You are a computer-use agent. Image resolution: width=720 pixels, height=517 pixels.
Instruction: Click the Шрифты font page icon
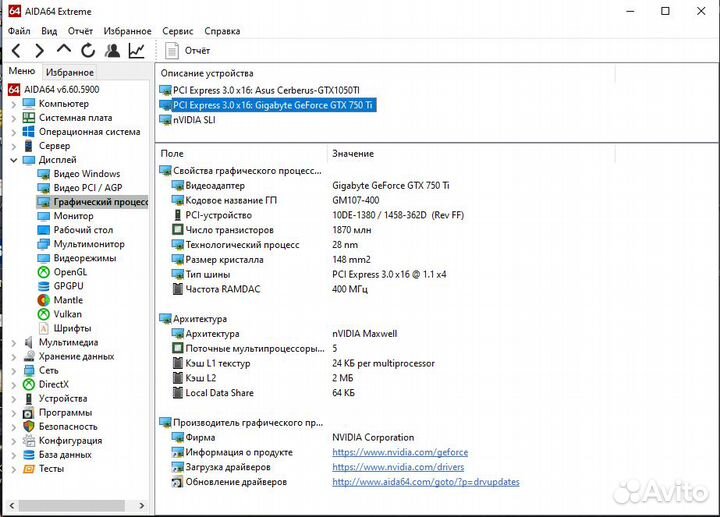pyautogui.click(x=44, y=328)
